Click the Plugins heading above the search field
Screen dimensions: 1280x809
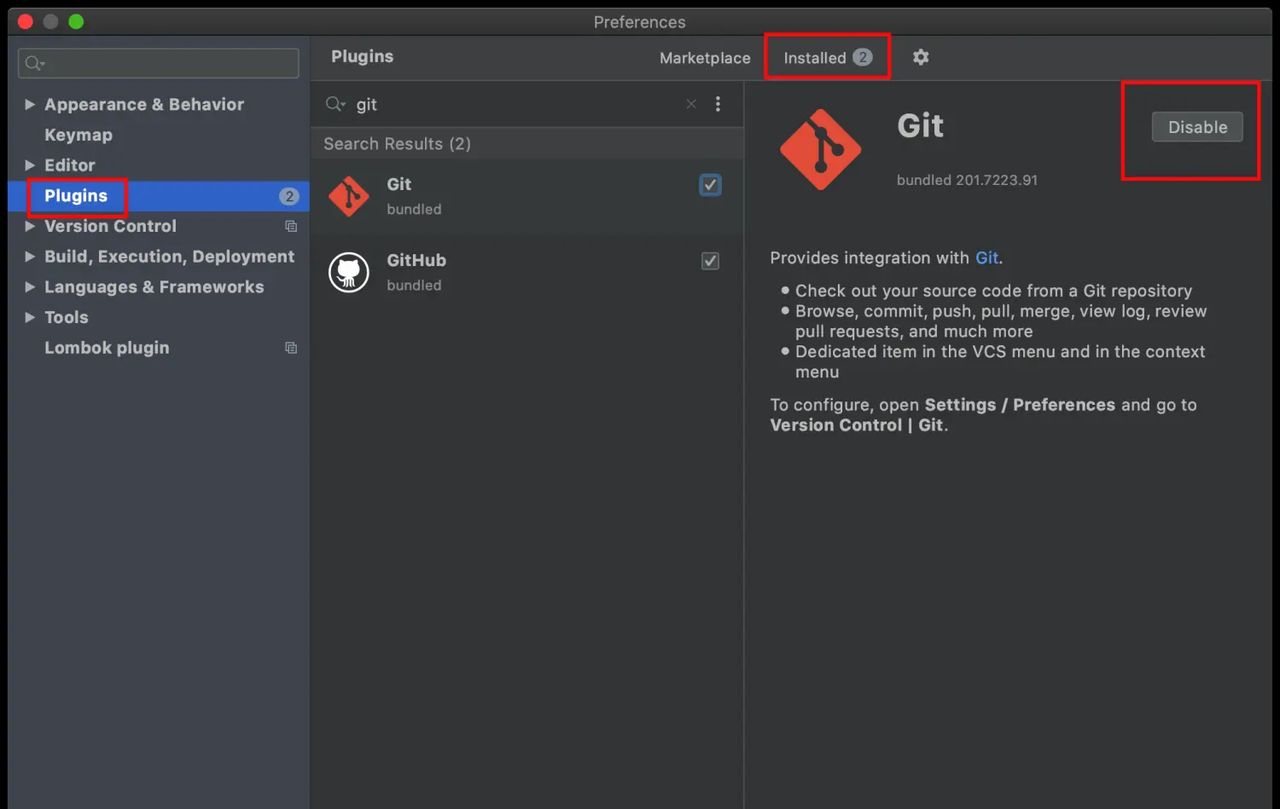pyautogui.click(x=362, y=56)
